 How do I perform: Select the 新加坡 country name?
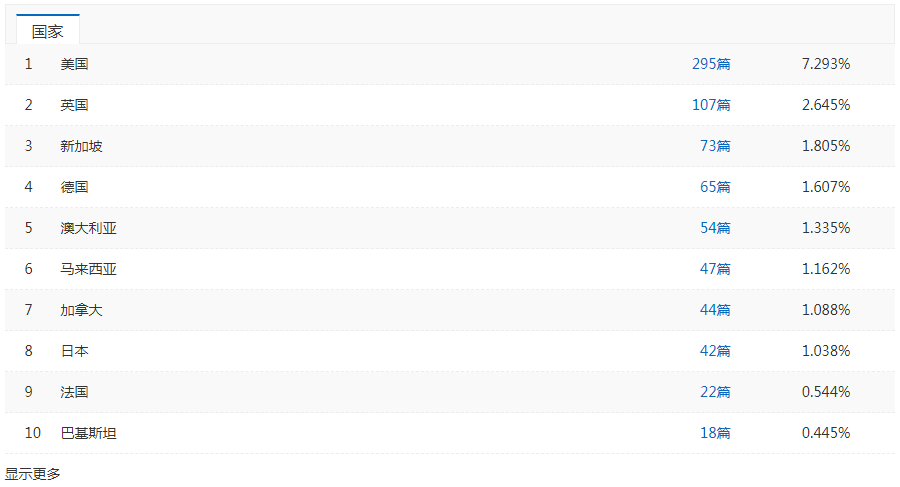(82, 146)
